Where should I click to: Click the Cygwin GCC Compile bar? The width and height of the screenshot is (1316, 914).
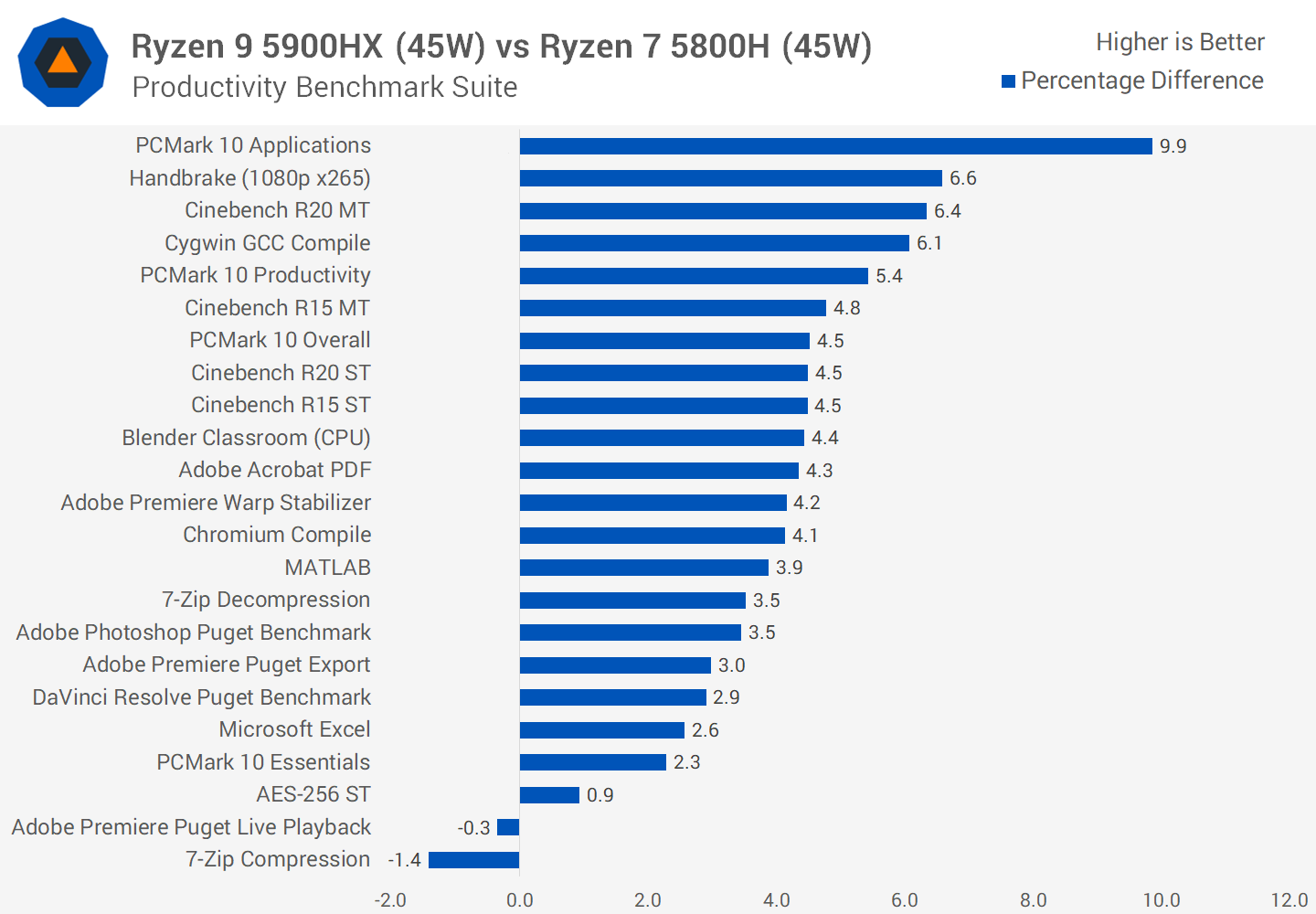pos(714,243)
